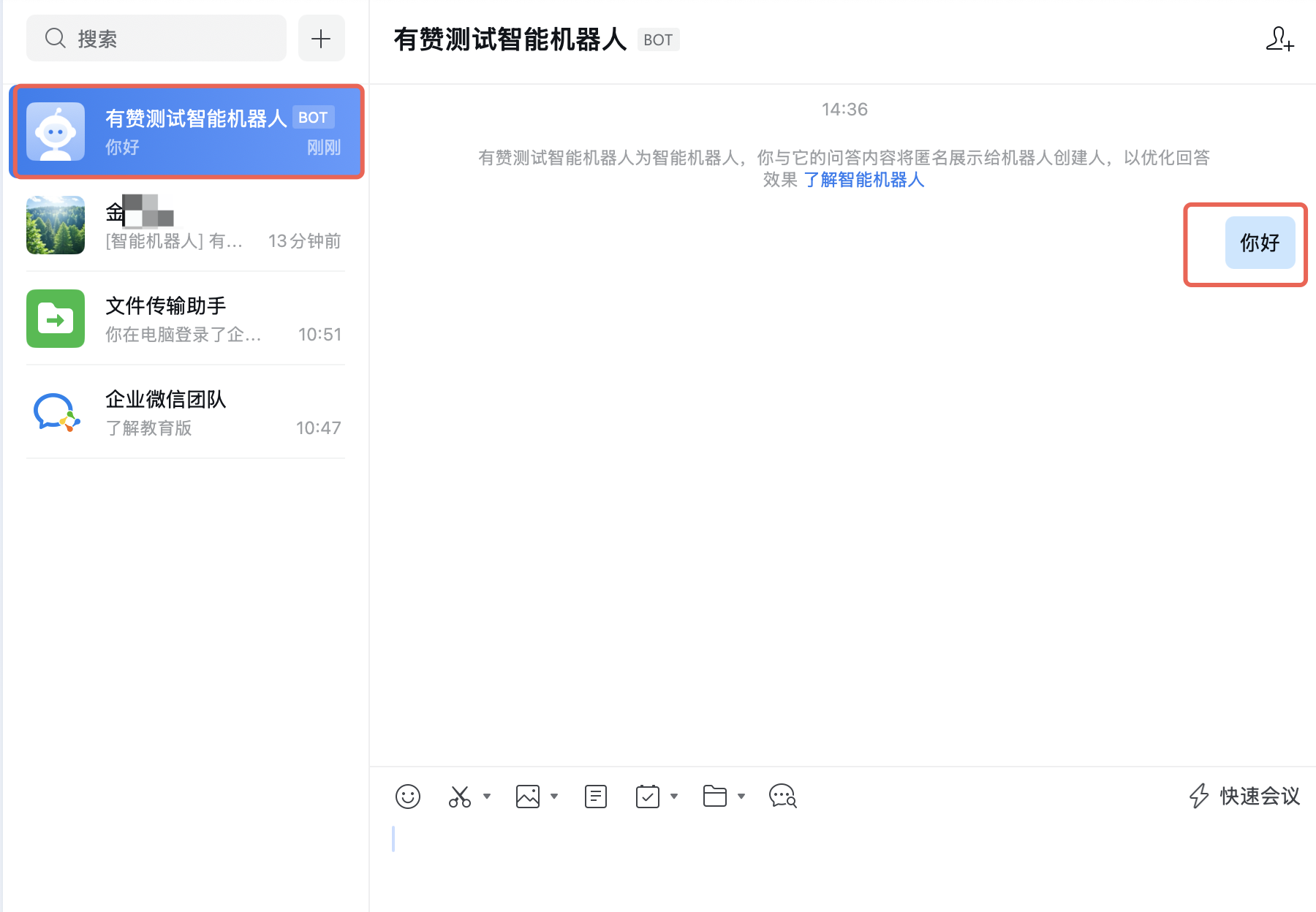Click the 了解教育版 preview text
Screen dimensions: 1316x912
click(x=148, y=428)
